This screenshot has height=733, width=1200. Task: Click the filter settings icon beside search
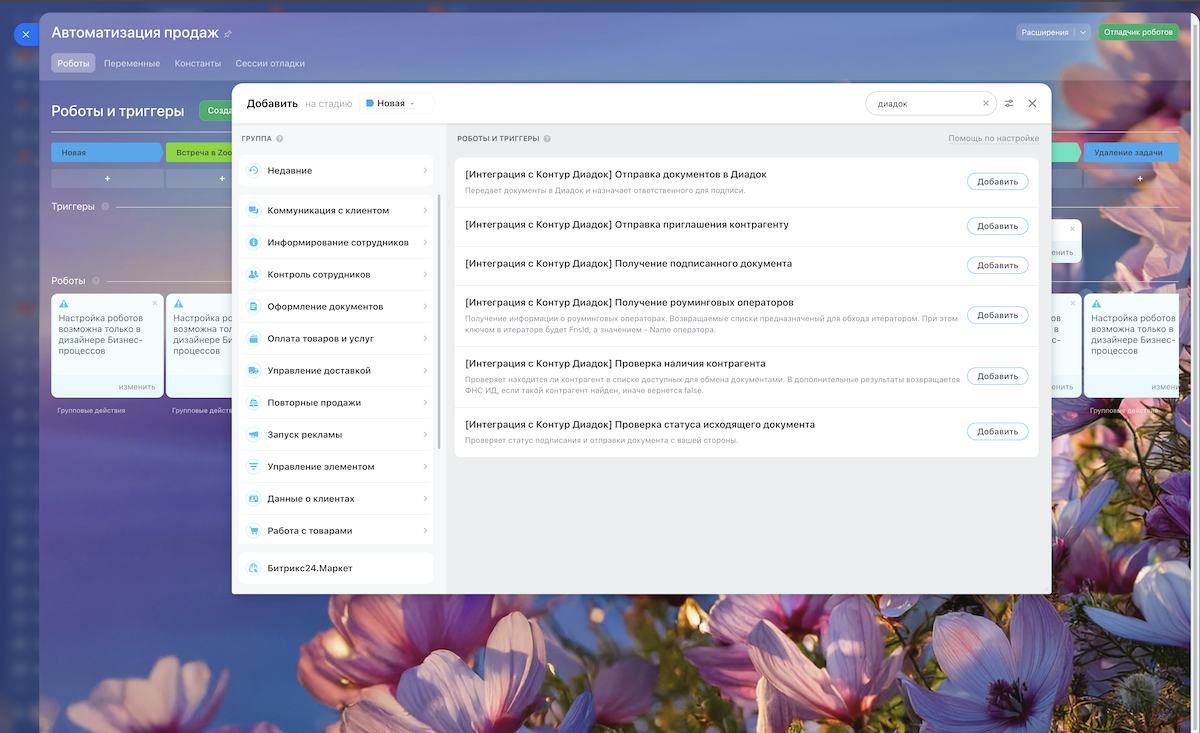[x=1009, y=103]
